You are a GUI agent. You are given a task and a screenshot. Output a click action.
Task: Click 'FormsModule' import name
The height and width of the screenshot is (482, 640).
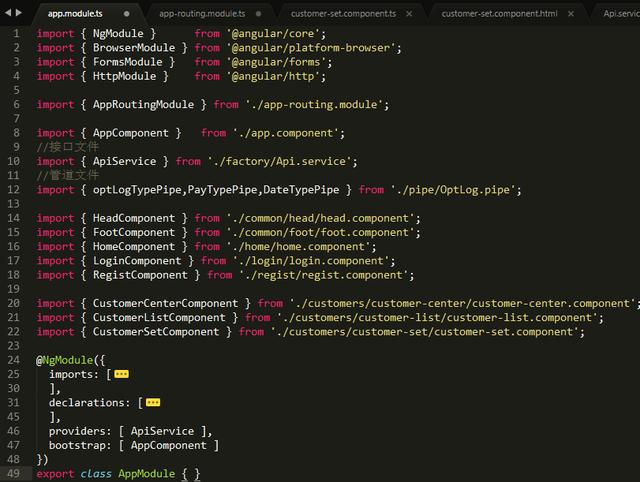coord(127,62)
